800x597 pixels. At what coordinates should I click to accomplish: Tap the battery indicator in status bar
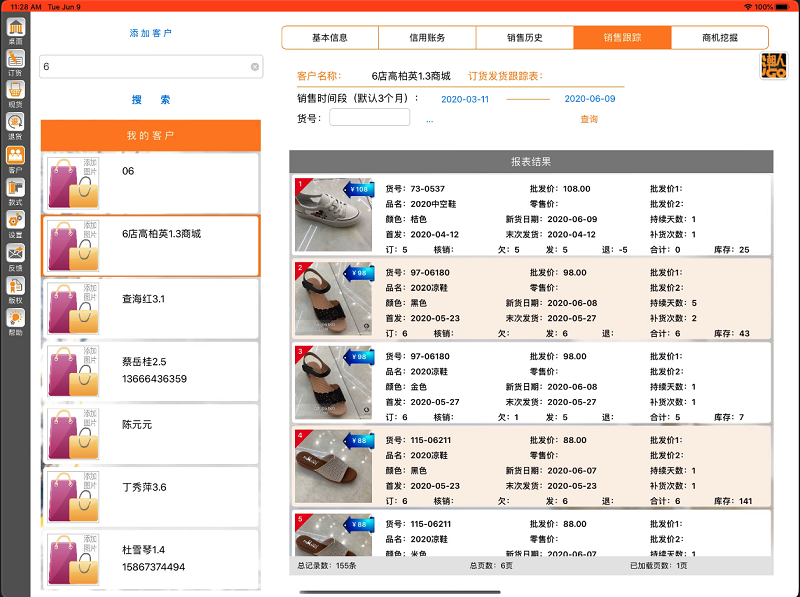point(782,7)
